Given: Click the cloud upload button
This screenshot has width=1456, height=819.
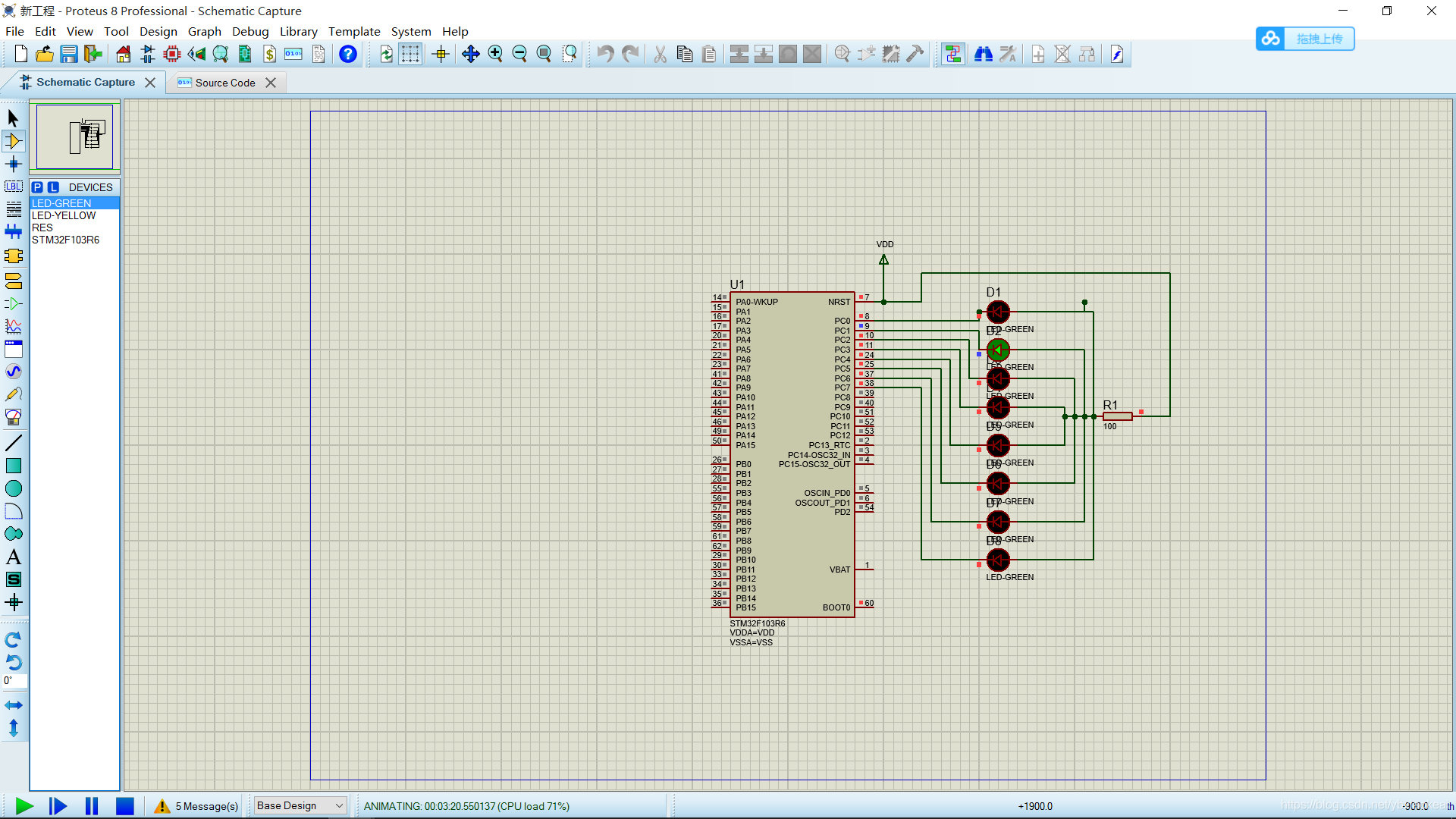Looking at the screenshot, I should point(1305,39).
